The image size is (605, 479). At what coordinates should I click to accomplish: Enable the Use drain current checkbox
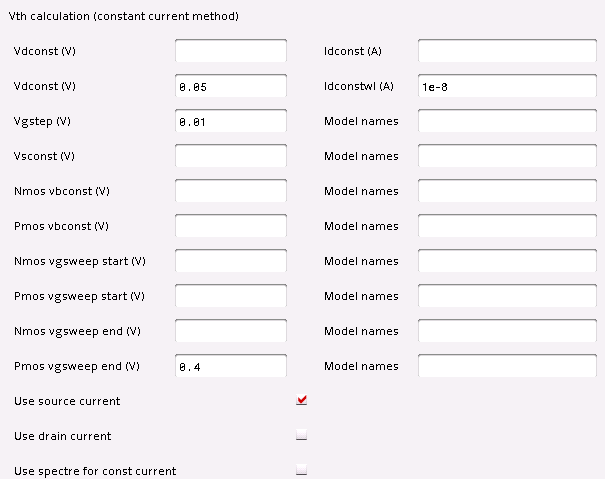coord(302,436)
